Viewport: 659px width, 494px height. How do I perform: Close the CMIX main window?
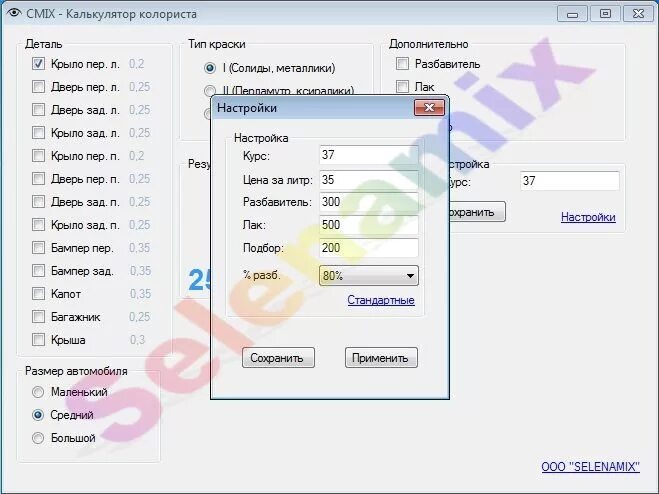638,14
